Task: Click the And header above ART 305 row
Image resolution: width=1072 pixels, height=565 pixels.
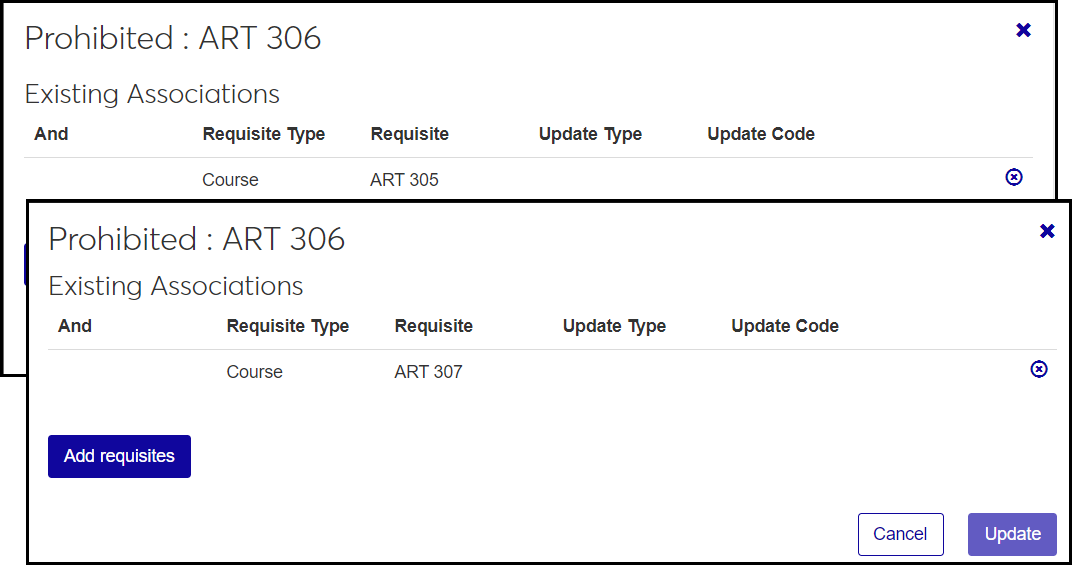Action: [x=51, y=134]
